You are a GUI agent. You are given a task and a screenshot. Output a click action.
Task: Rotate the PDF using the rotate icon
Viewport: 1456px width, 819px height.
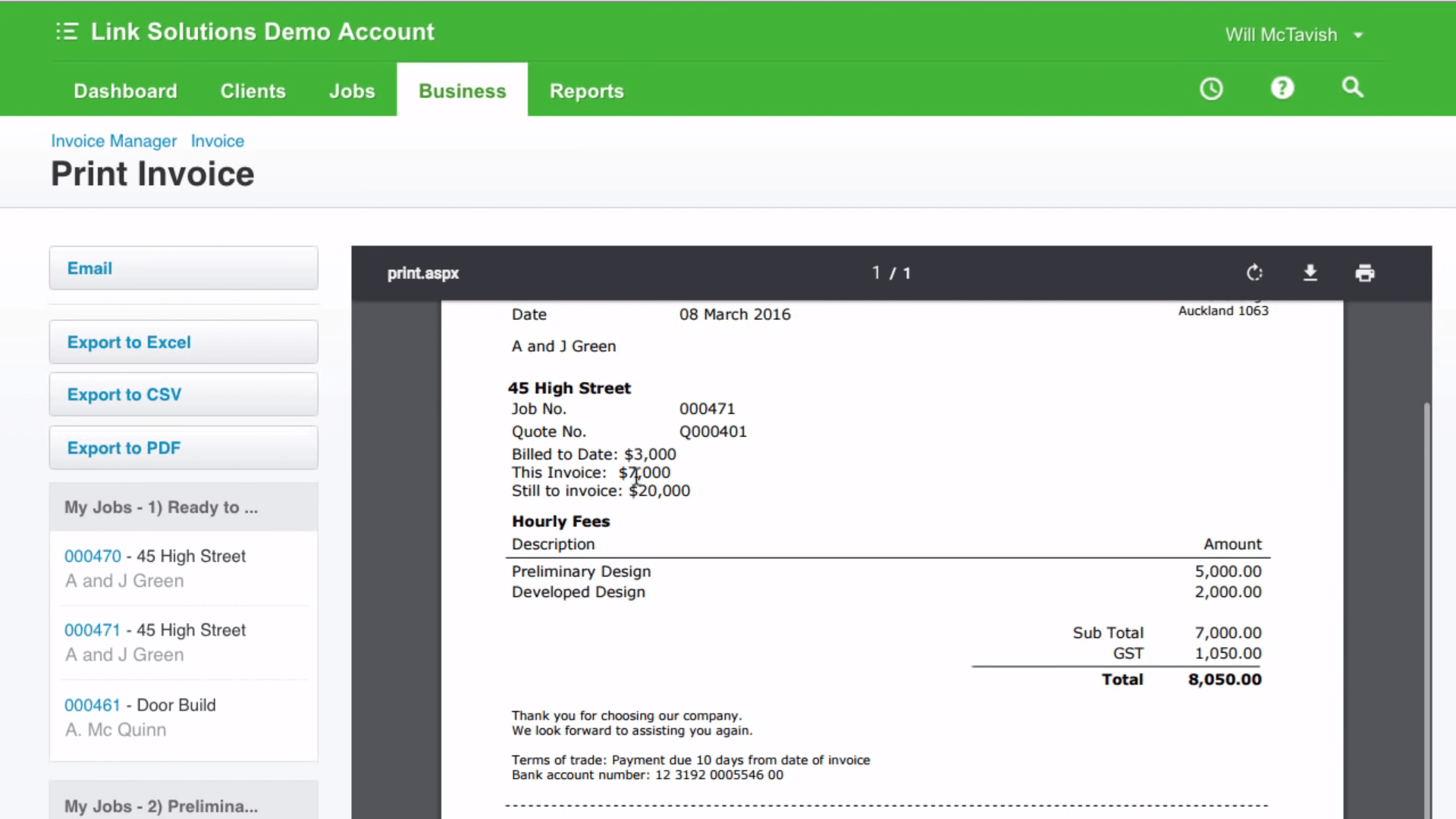click(1254, 273)
